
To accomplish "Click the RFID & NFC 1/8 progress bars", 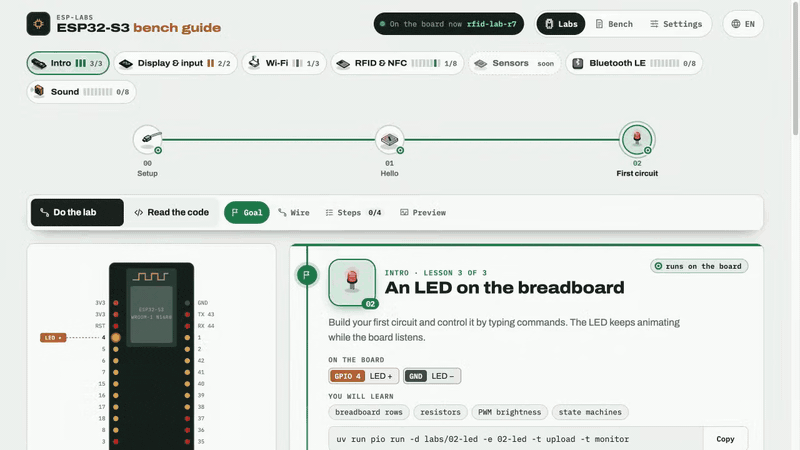I will 426,63.
